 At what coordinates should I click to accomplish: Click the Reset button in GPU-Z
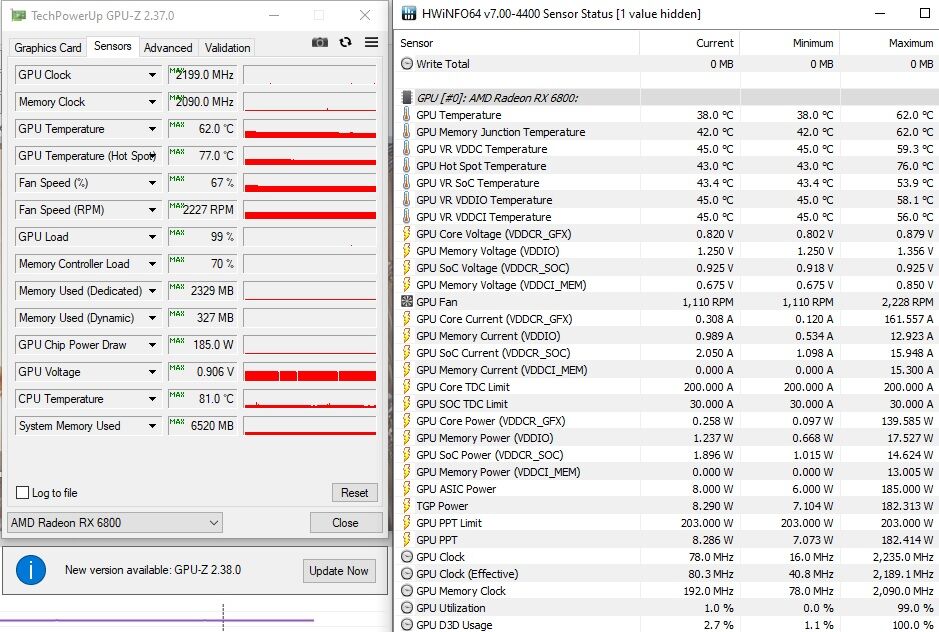[355, 492]
